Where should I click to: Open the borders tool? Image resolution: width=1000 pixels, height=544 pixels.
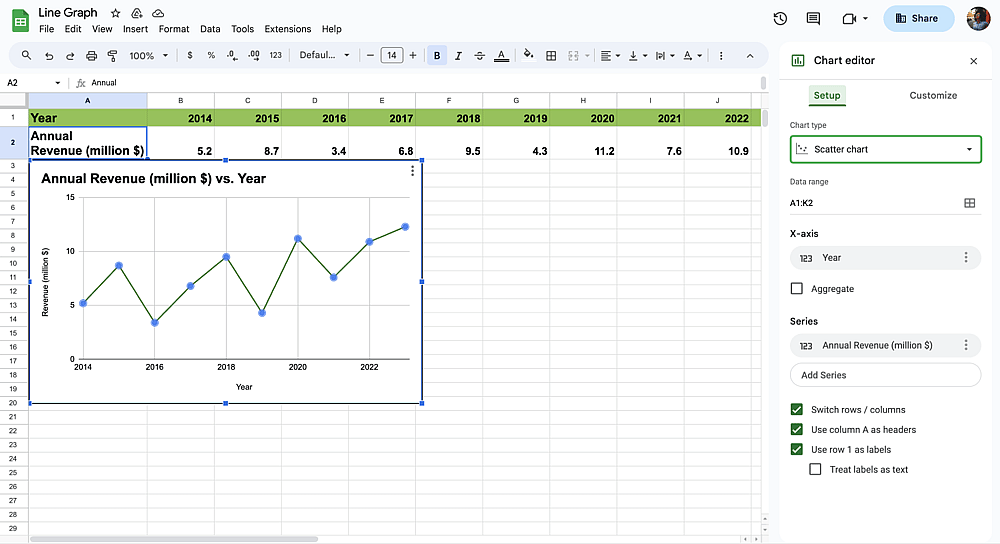(x=551, y=55)
